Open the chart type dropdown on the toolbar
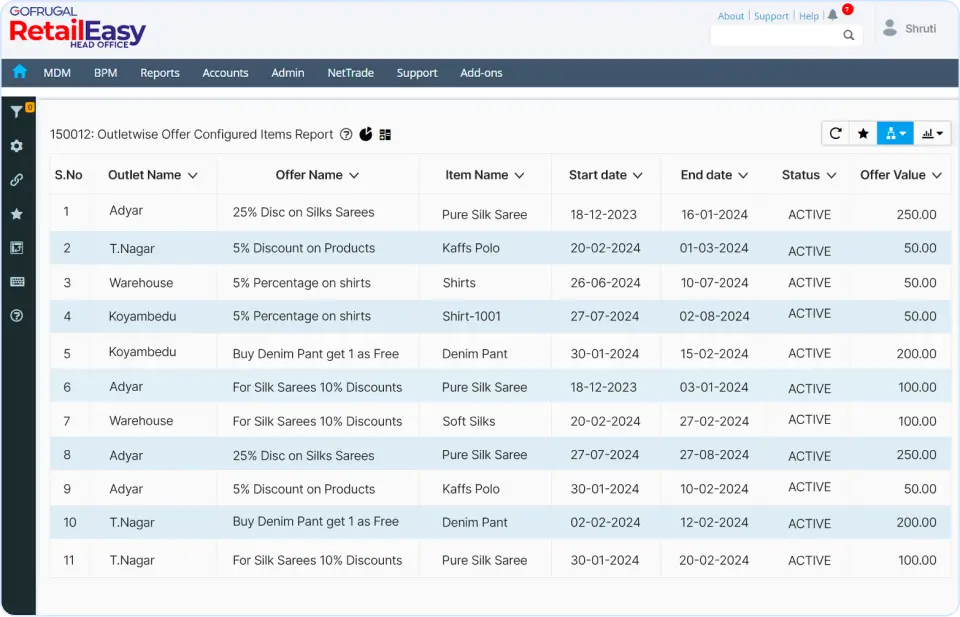This screenshot has width=960, height=617. (931, 132)
